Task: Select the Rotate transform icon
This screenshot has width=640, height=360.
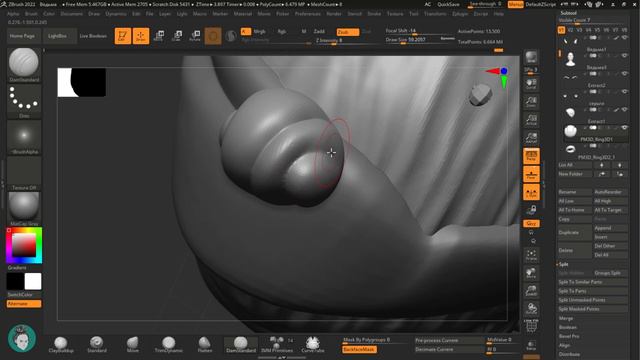Action: 195,36
